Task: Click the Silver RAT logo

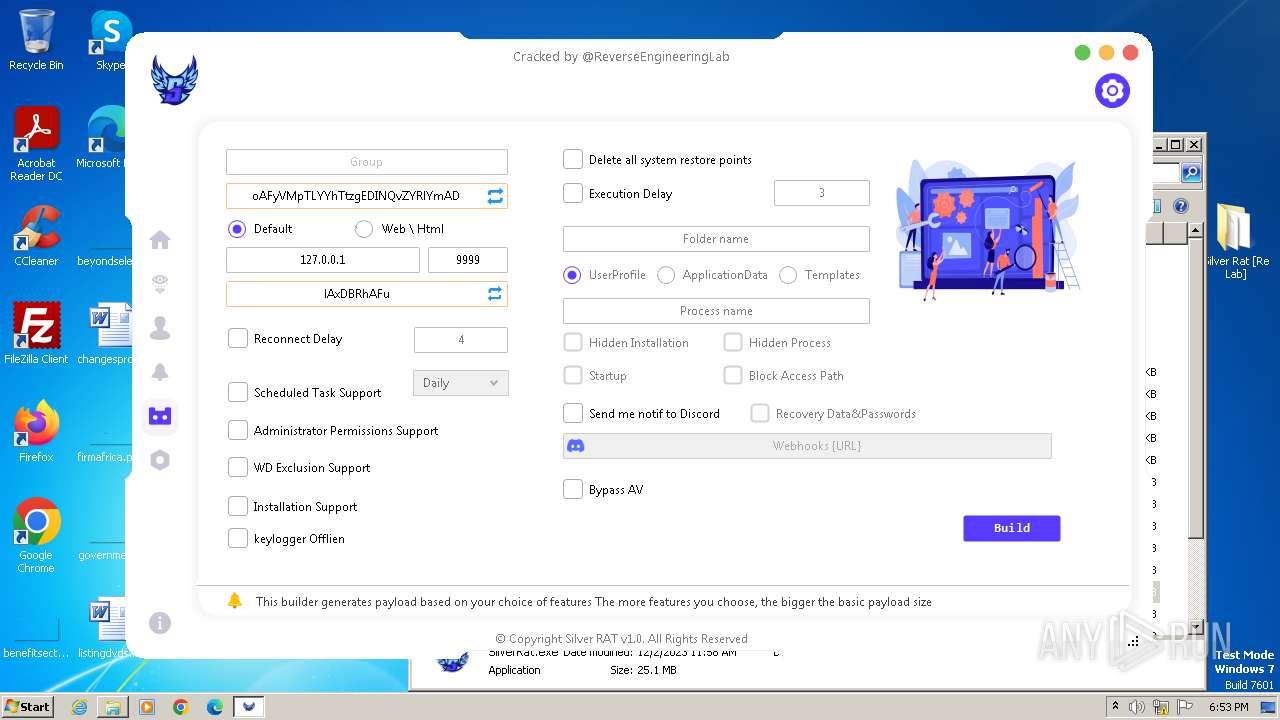Action: [174, 80]
